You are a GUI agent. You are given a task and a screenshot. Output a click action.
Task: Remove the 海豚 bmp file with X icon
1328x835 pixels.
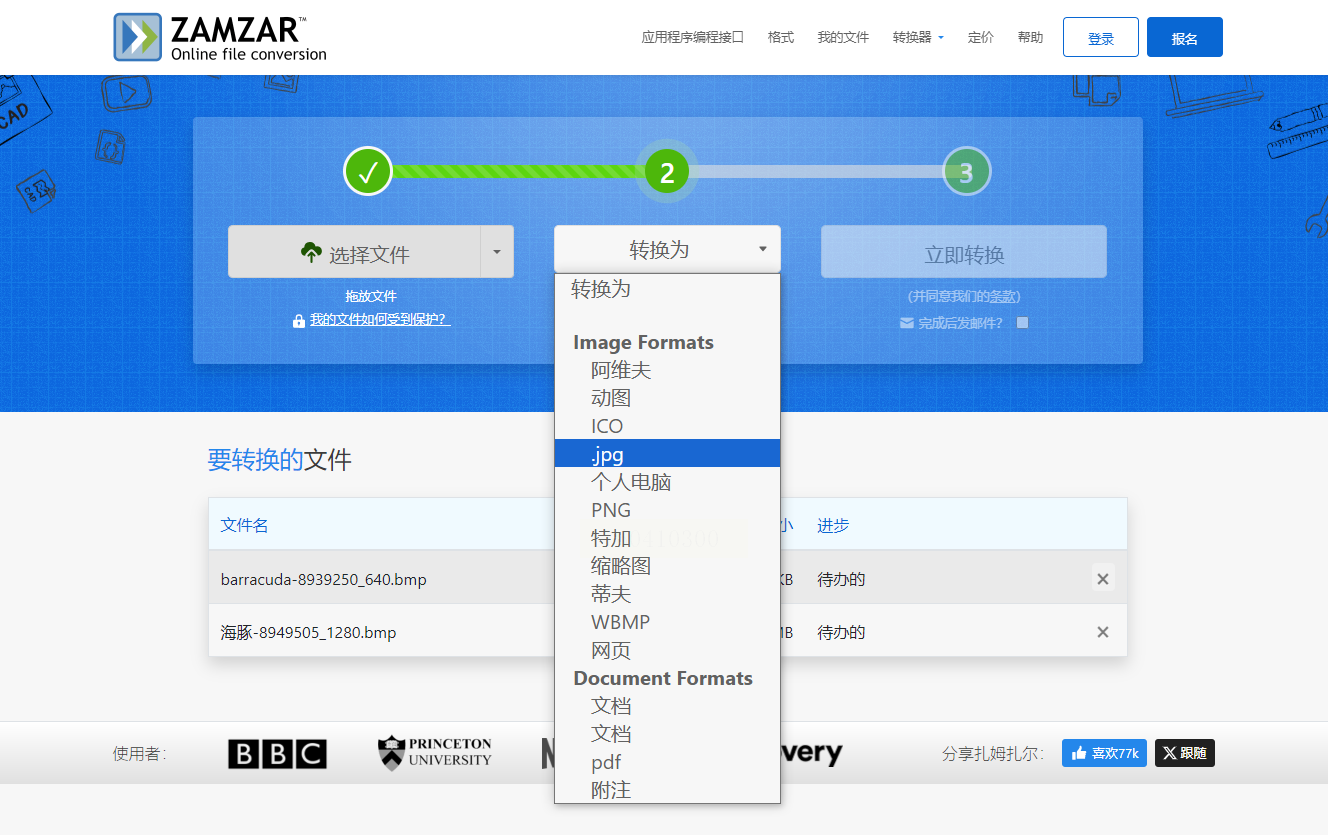1103,632
